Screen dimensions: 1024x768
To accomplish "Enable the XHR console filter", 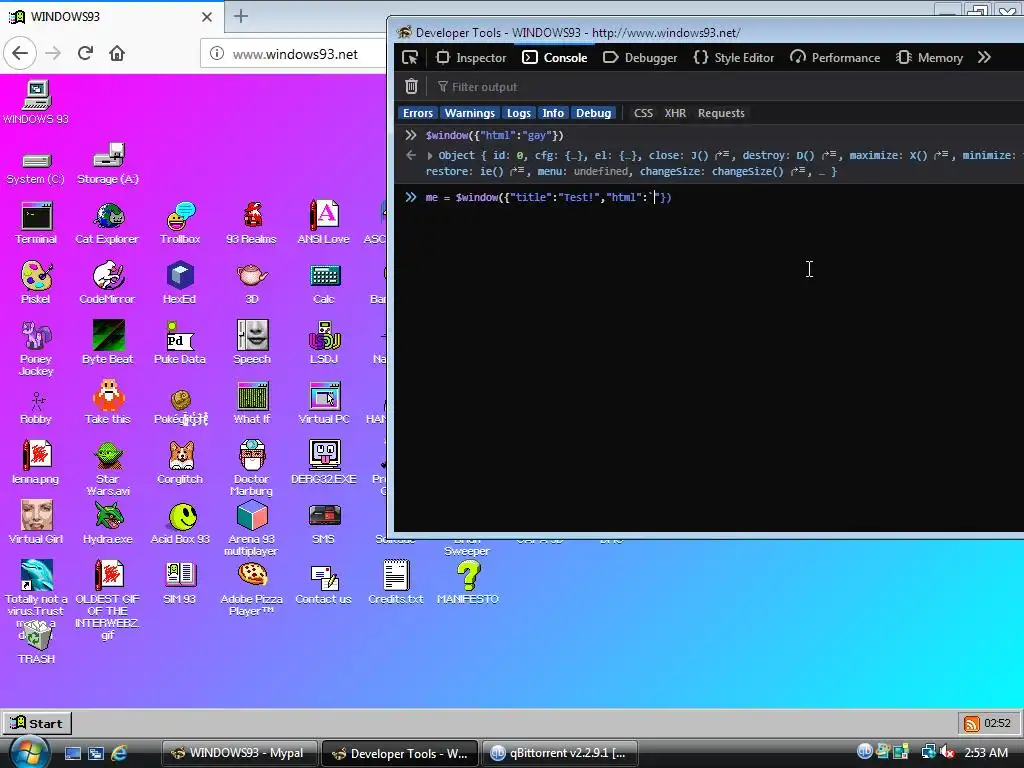I will [675, 113].
